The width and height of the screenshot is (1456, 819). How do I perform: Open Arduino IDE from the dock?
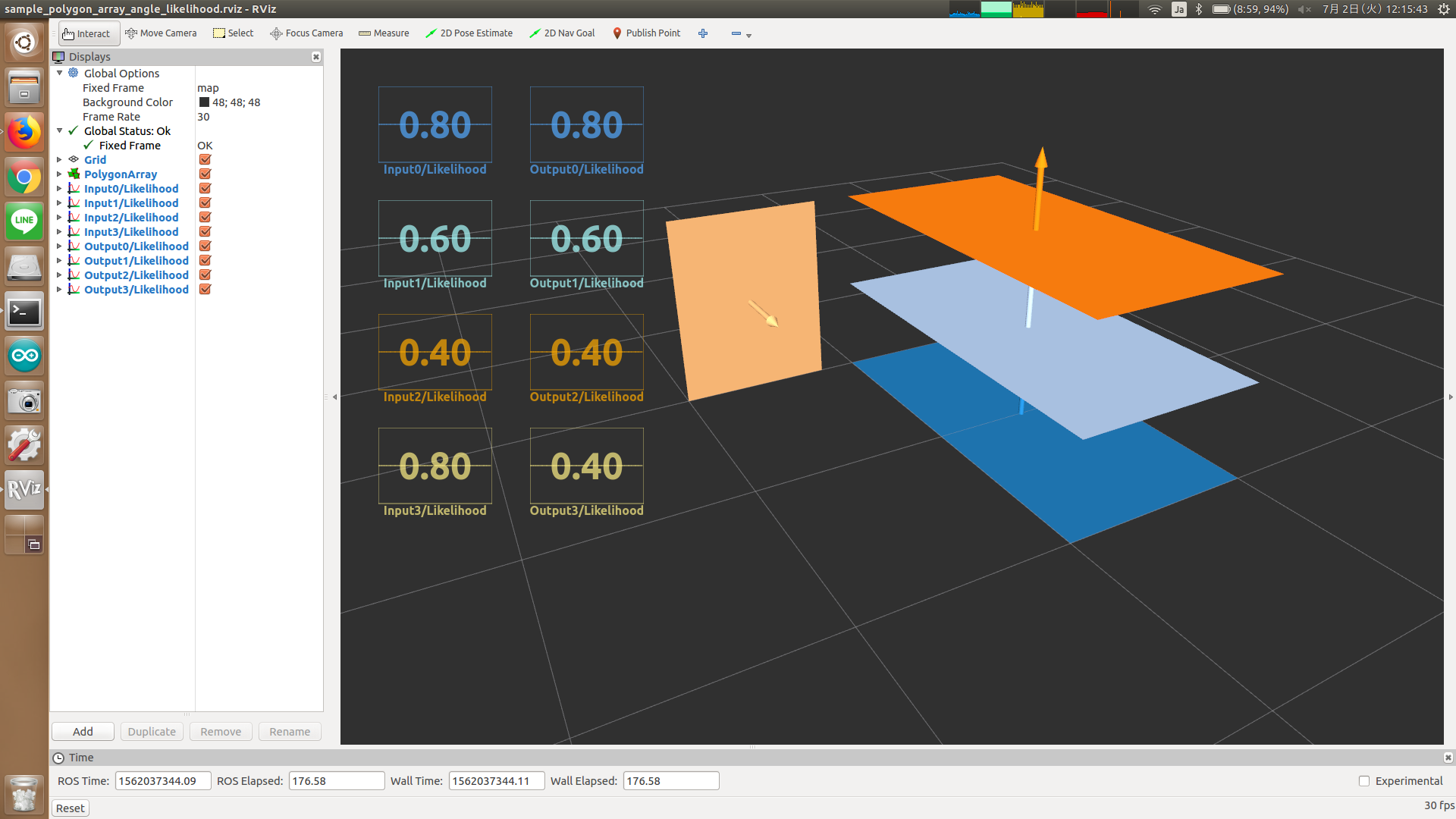[x=24, y=356]
